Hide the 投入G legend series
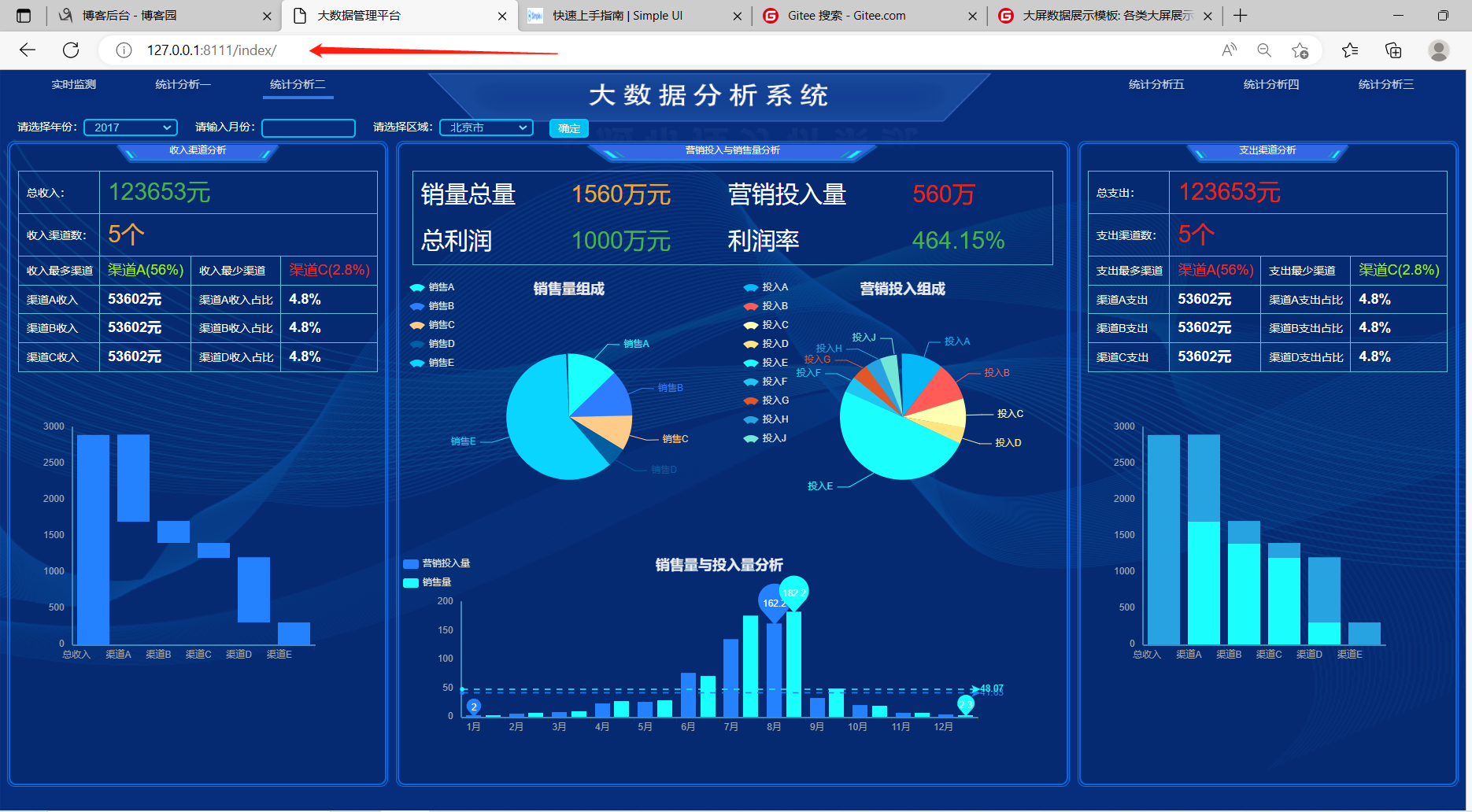Screen dimensions: 1472x812 (766, 400)
